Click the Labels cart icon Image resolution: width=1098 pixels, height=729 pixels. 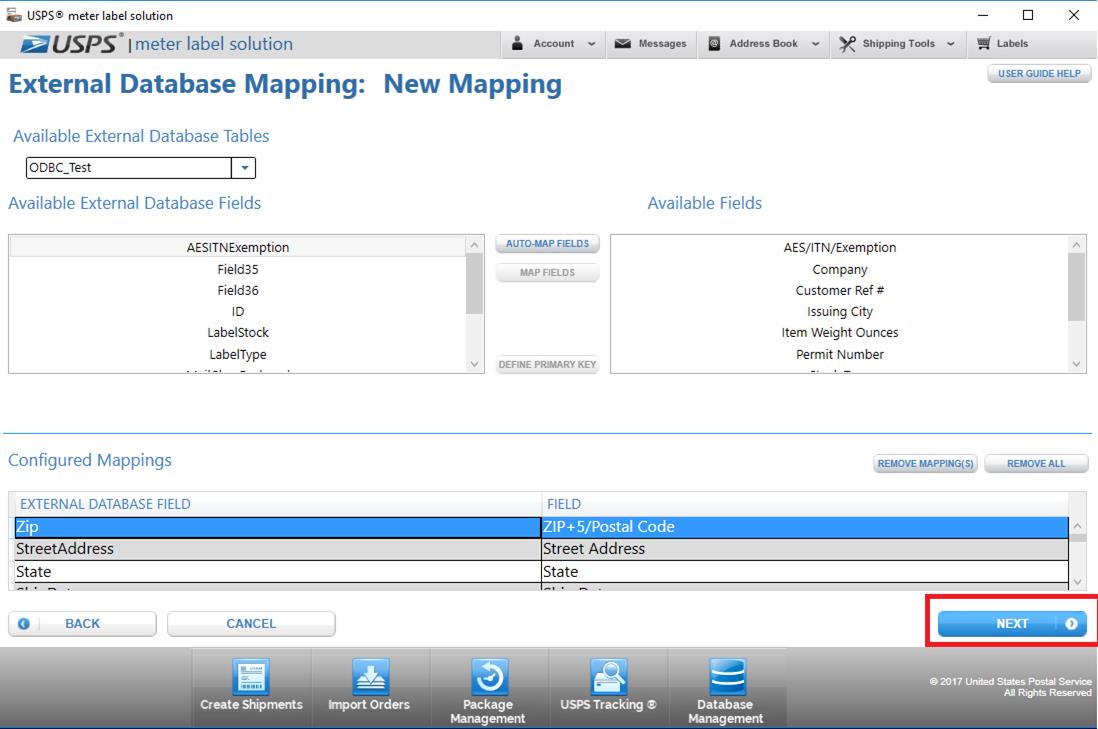point(984,43)
